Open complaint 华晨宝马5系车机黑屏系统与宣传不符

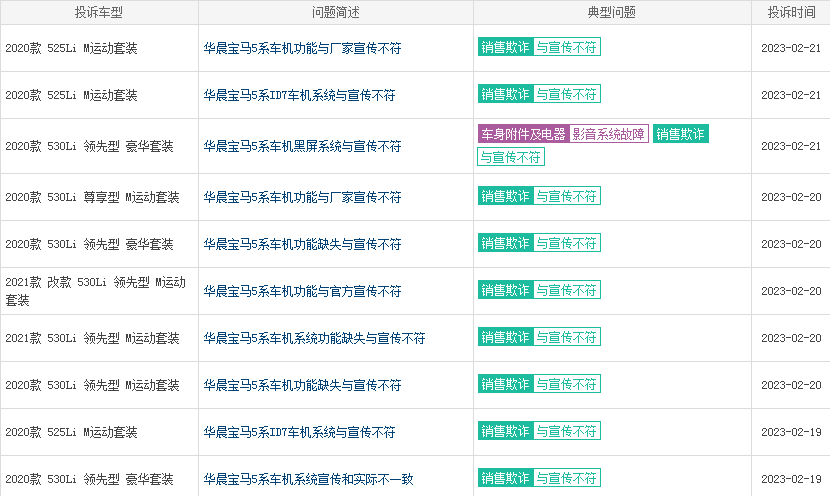coord(302,146)
